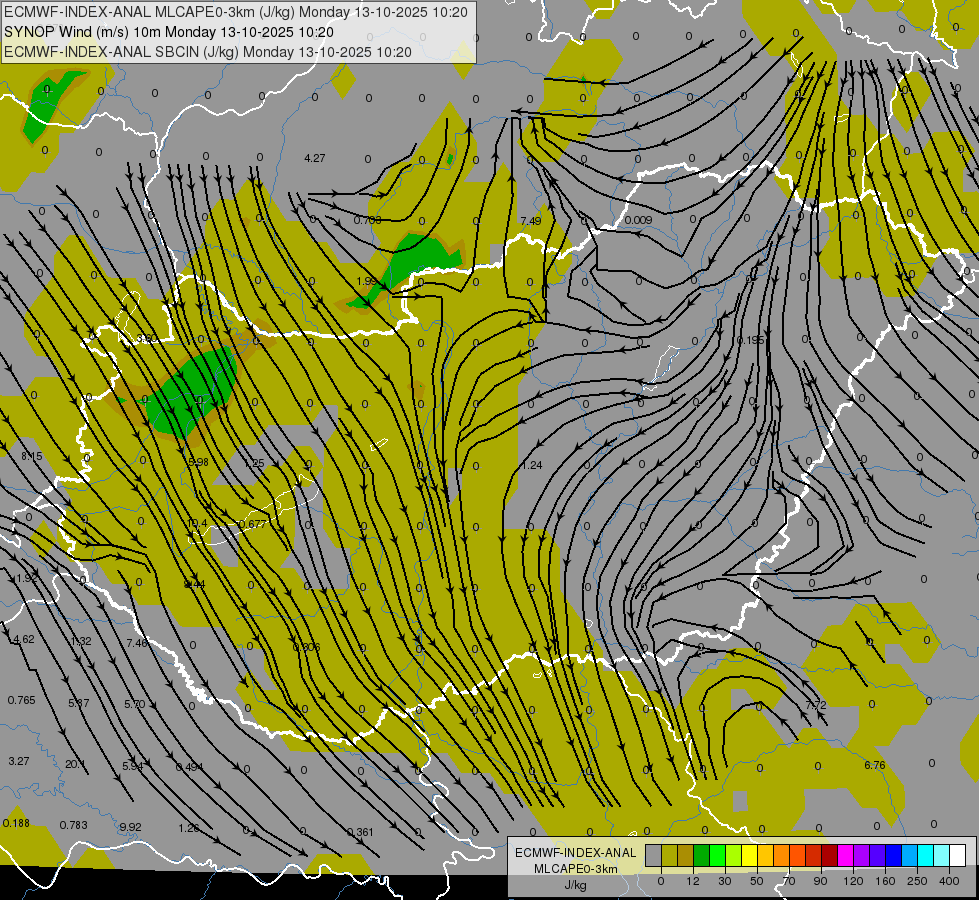
Task: Click the map value 9.92
Action: [x=130, y=827]
